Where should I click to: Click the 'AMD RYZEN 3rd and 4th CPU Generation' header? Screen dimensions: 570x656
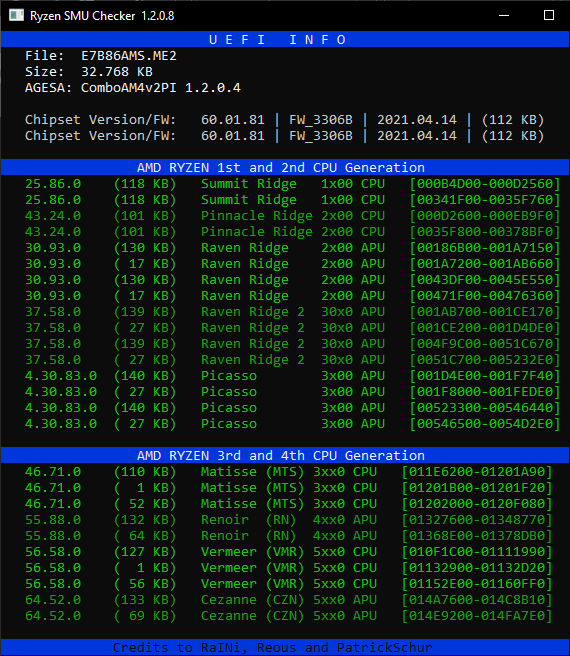point(285,455)
